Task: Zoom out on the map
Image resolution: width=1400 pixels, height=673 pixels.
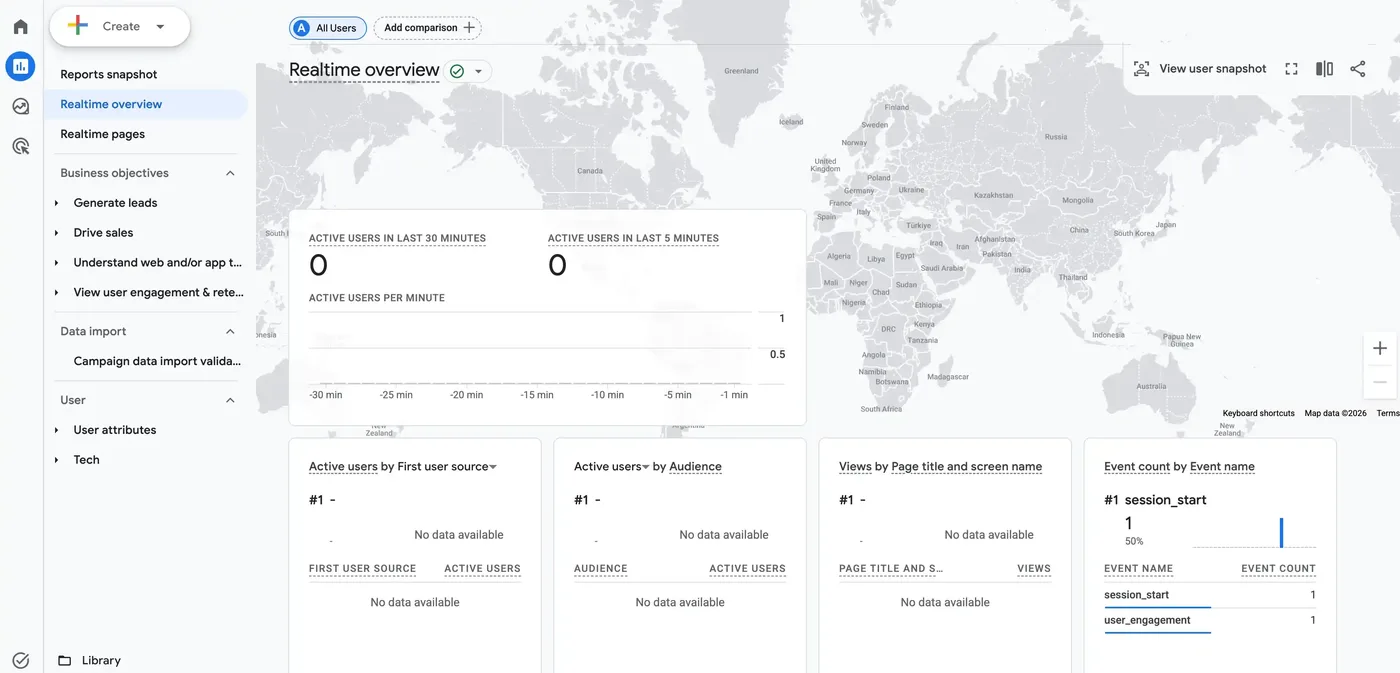Action: (x=1380, y=382)
